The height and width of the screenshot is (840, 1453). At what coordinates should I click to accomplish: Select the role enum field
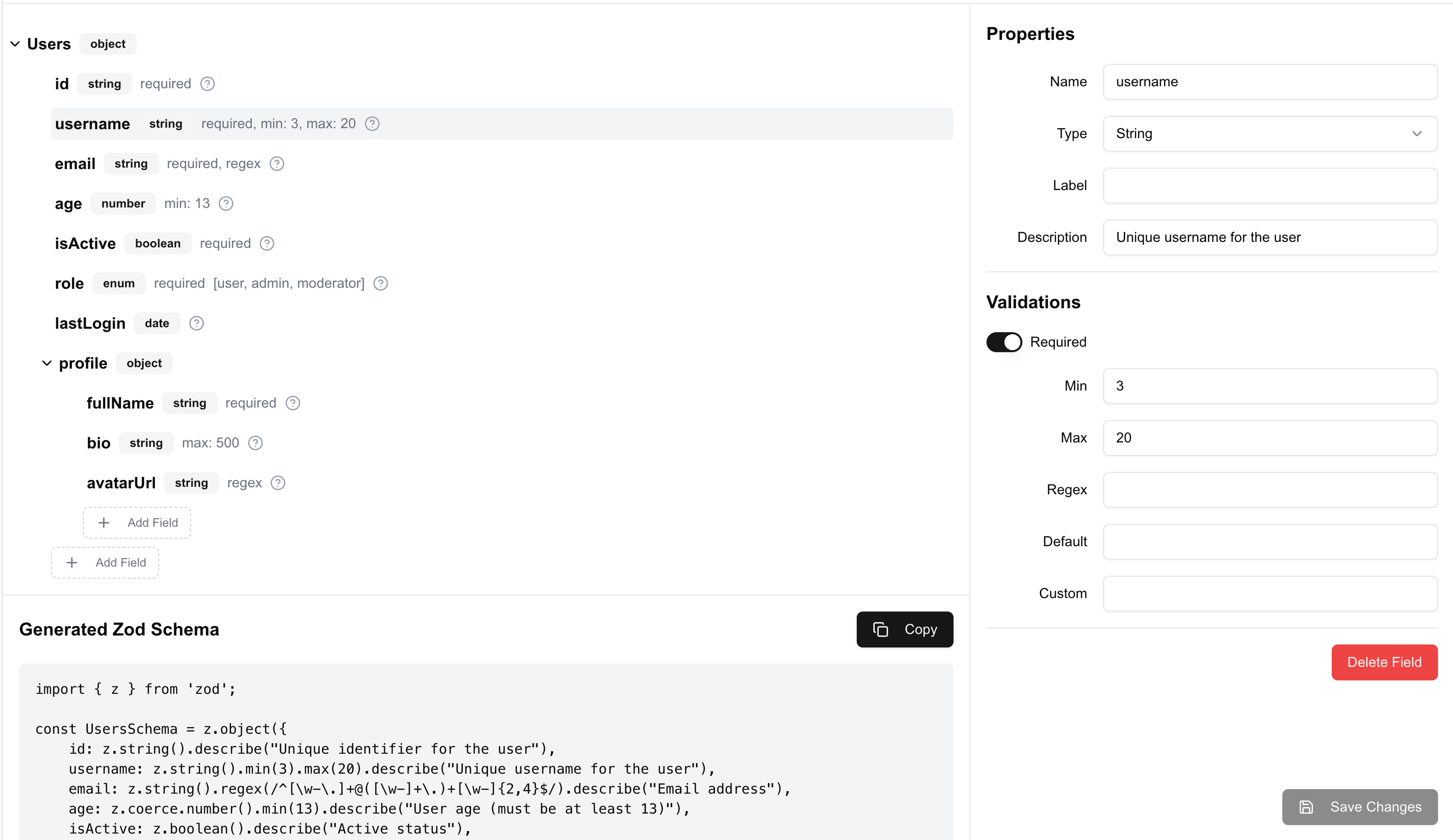click(501, 283)
